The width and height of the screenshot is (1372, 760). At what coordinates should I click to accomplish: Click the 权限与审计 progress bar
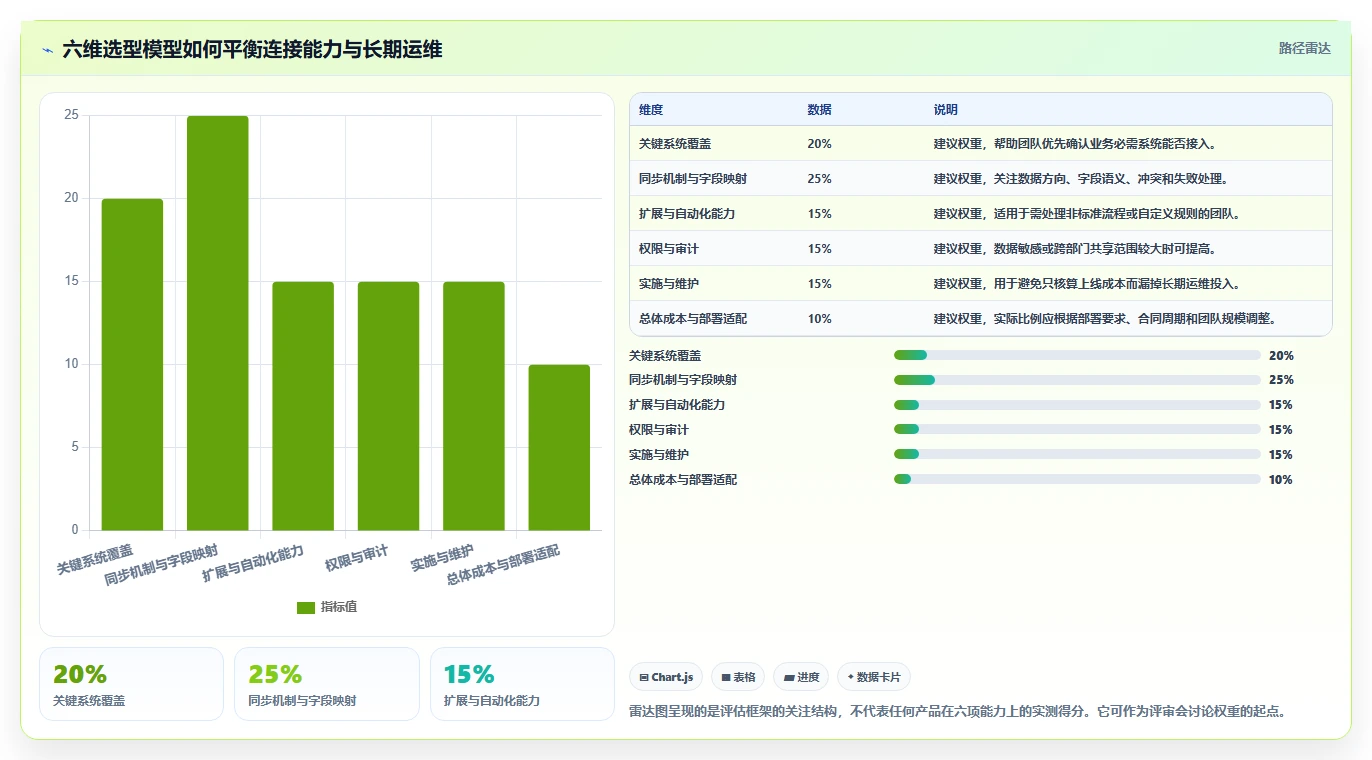point(1077,430)
